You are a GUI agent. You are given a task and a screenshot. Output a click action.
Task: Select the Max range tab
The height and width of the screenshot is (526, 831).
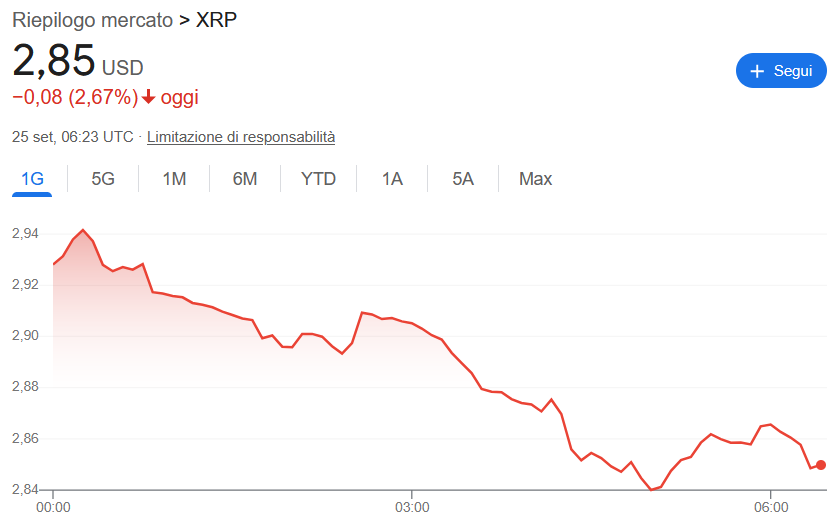coord(535,179)
